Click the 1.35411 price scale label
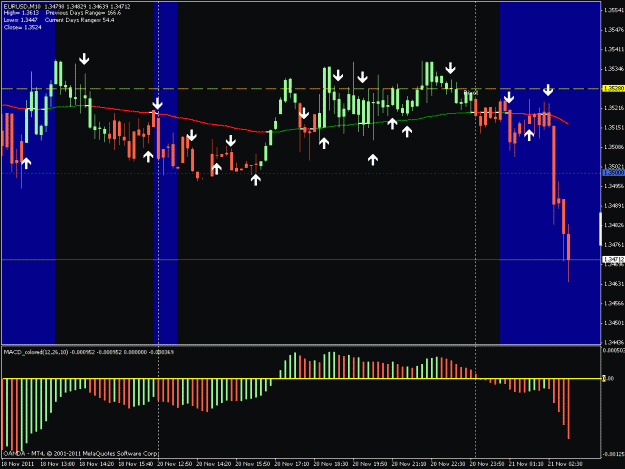Viewport: 625px width, 469px height. coord(614,49)
